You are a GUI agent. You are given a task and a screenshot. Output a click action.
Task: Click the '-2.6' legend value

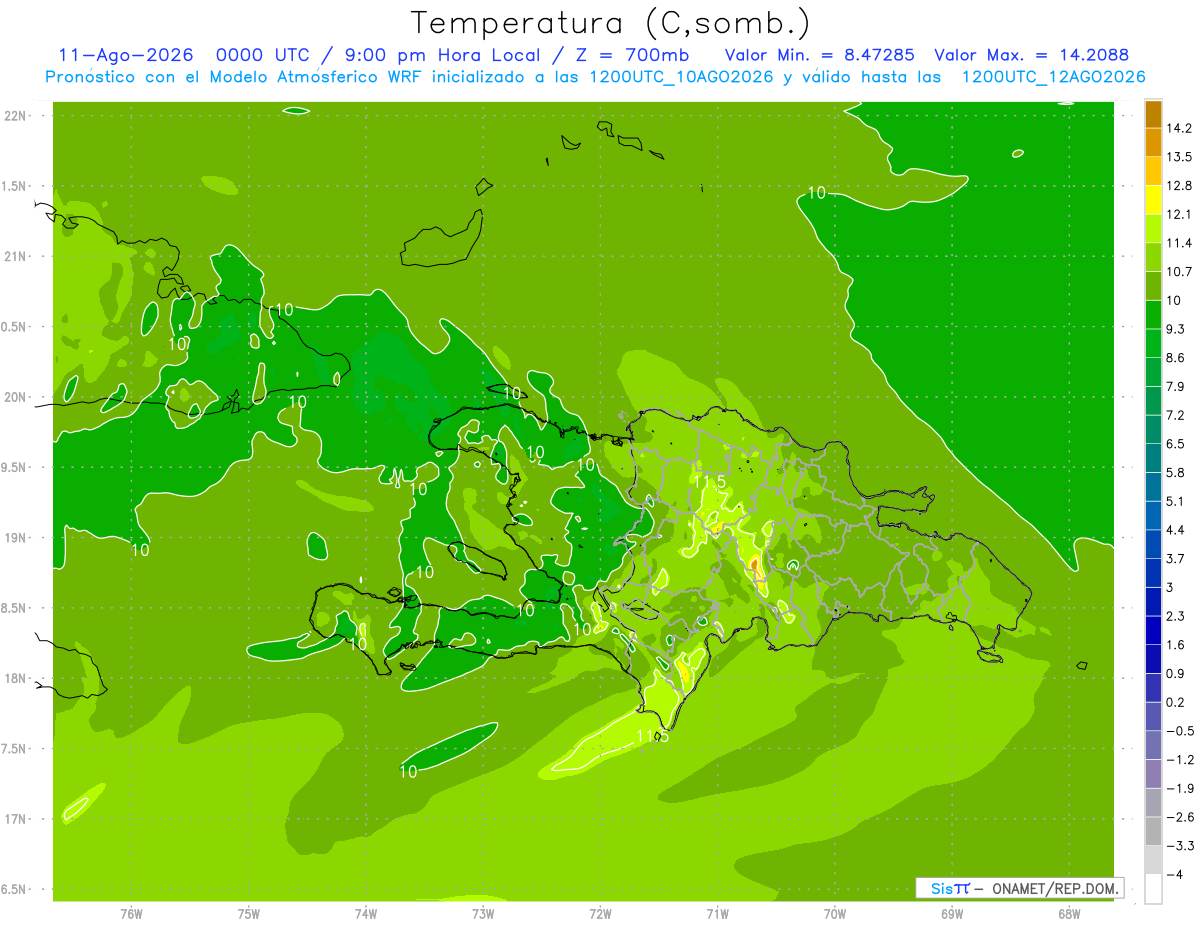(1179, 817)
